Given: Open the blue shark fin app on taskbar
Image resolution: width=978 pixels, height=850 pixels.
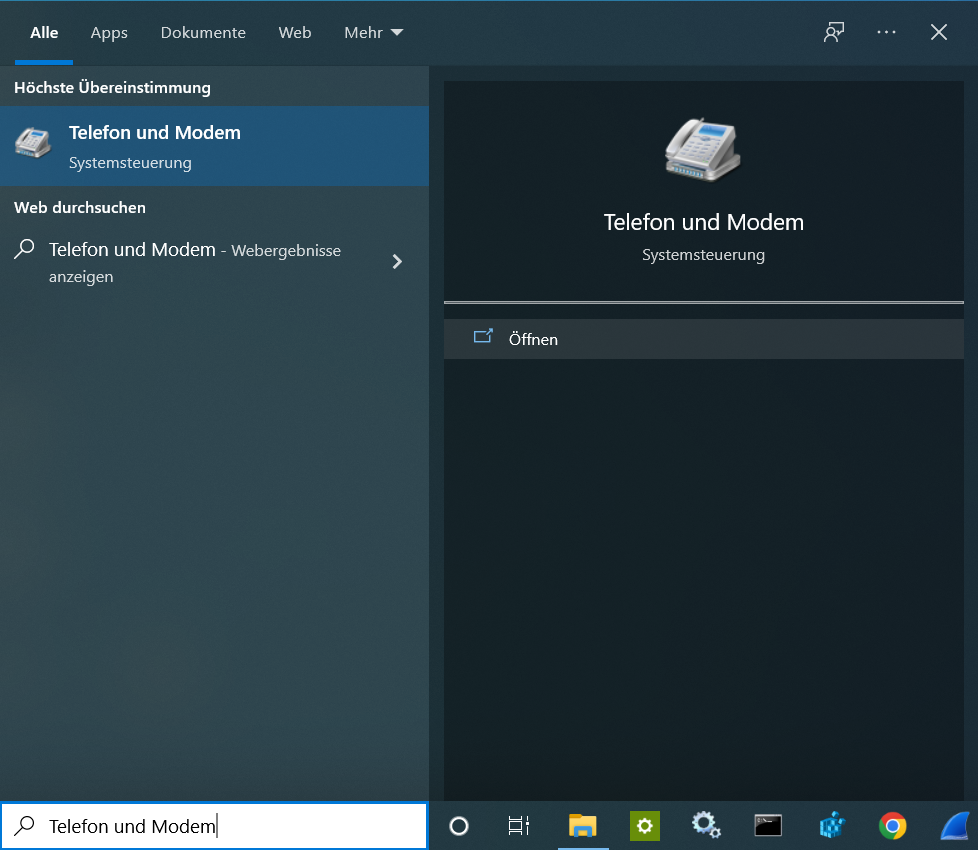Looking at the screenshot, I should pyautogui.click(x=956, y=826).
